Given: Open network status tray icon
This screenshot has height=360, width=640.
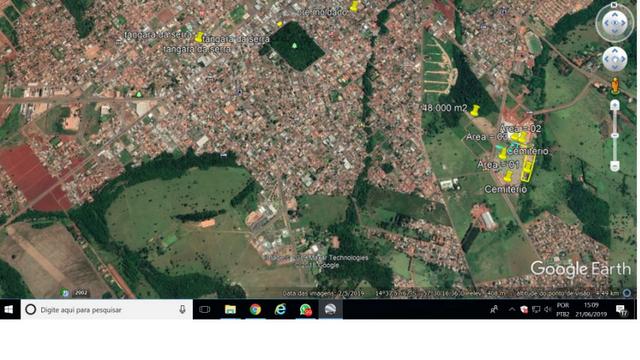Looking at the screenshot, I should pos(536,310).
